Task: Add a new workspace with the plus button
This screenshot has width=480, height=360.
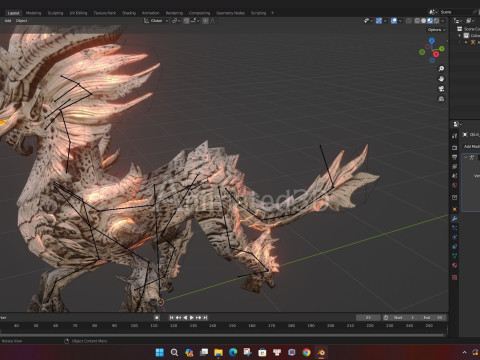Action: (x=272, y=13)
